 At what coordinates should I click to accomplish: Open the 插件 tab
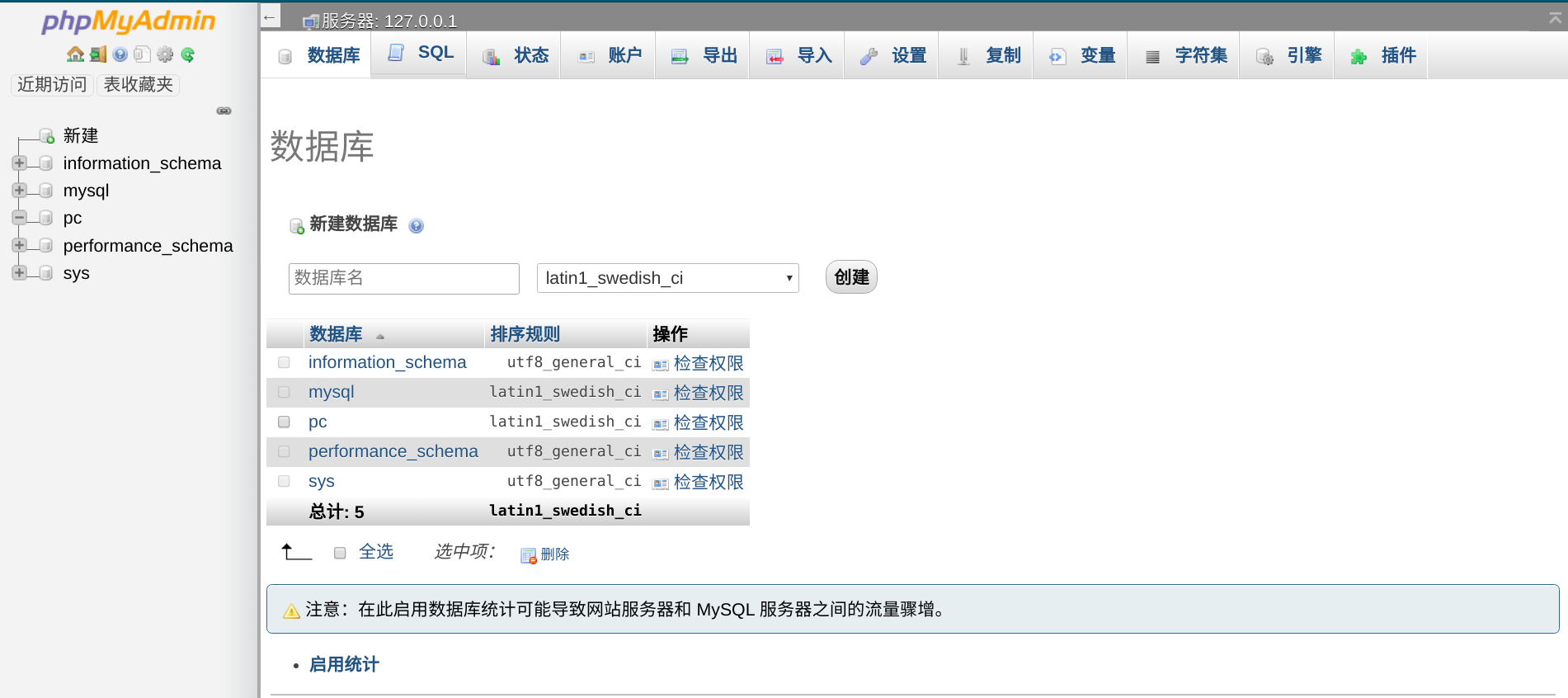tap(1382, 55)
